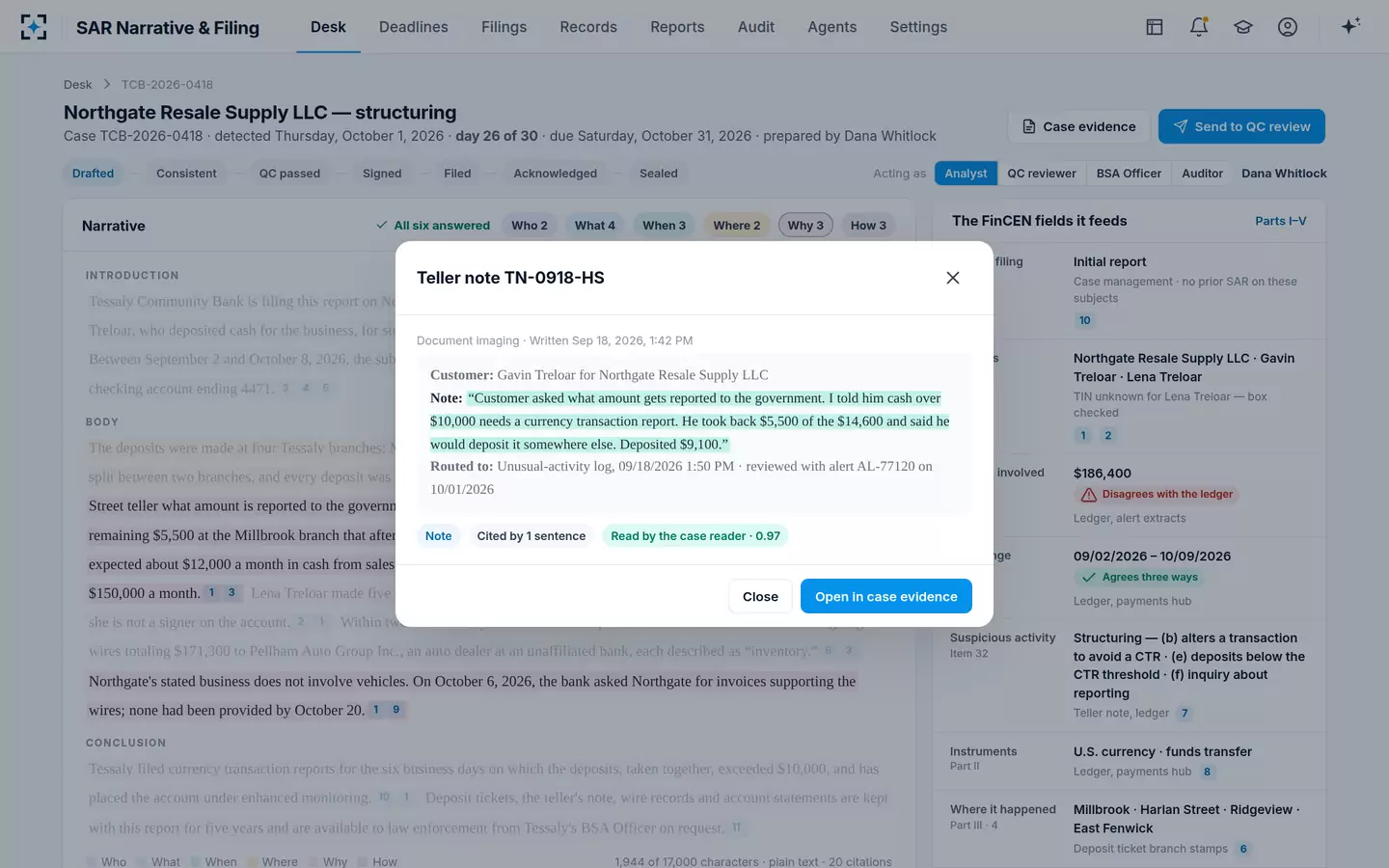Open the Settings tab
The image size is (1389, 868).
918,27
